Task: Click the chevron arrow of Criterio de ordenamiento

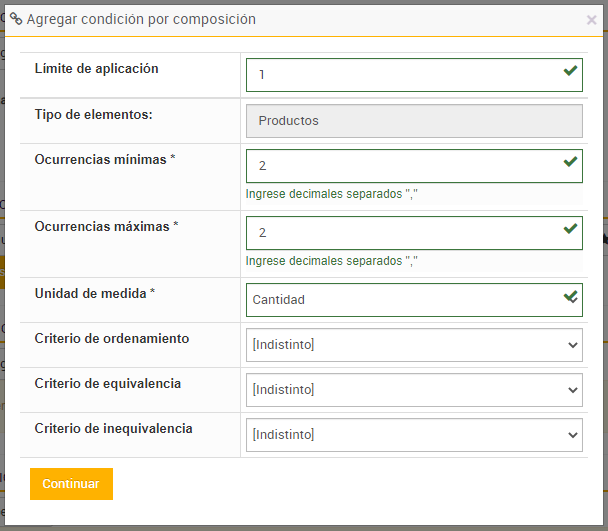Action: [x=573, y=345]
